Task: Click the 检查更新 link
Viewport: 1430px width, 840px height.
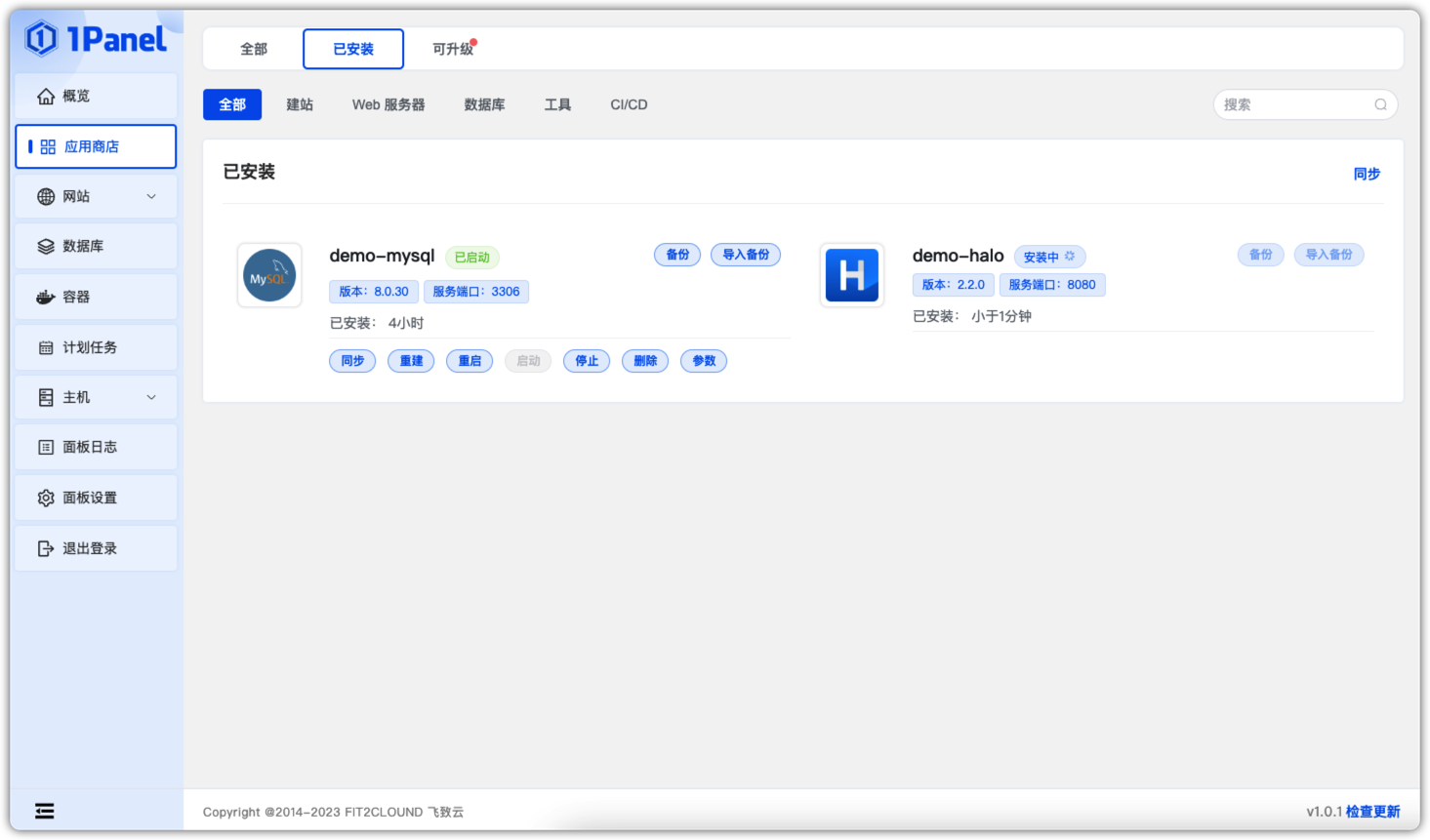Action: 1372,812
